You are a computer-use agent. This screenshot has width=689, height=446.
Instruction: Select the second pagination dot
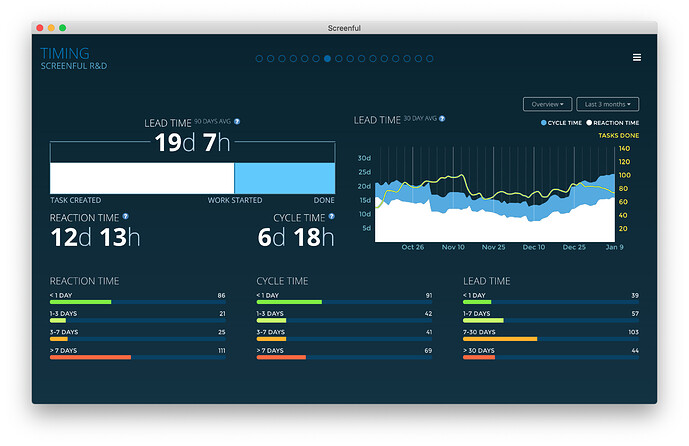271,58
